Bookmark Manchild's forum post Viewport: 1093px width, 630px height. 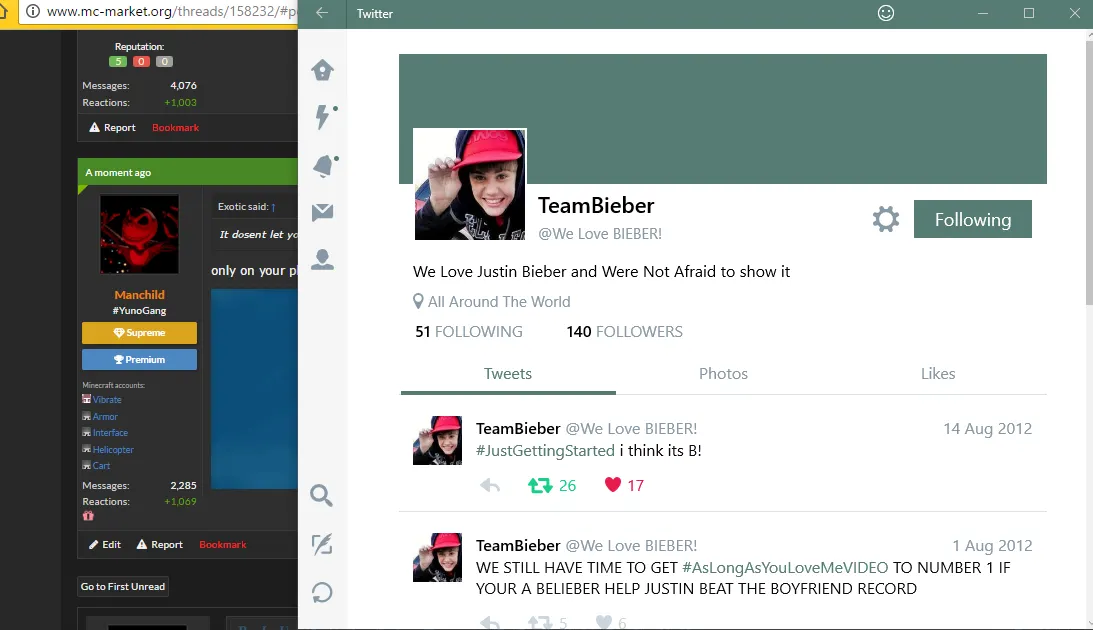pos(223,544)
